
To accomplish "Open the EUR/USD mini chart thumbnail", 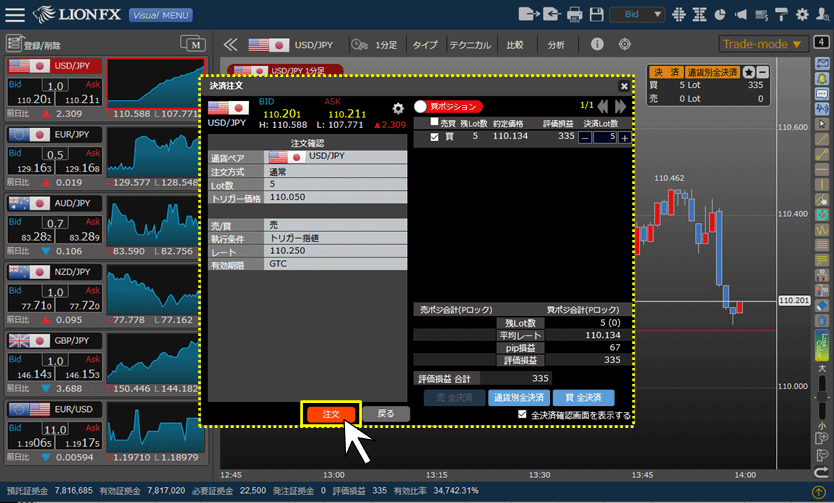I will (155, 426).
